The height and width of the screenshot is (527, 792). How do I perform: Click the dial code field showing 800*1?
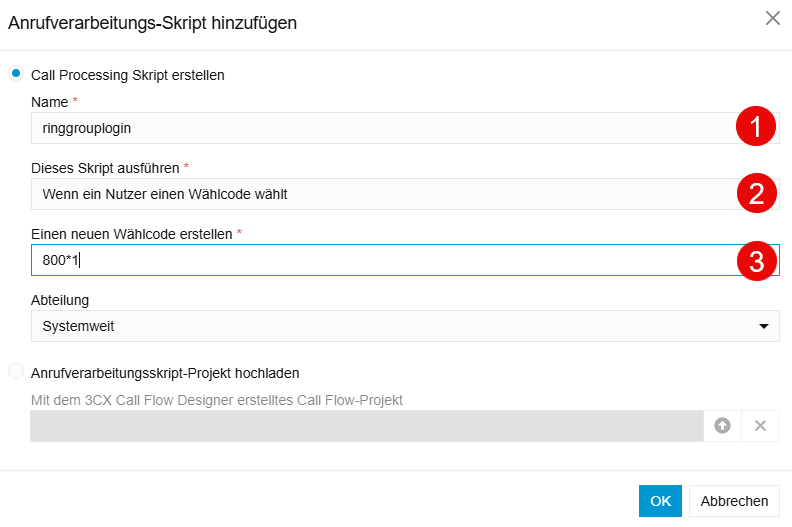[x=380, y=261]
